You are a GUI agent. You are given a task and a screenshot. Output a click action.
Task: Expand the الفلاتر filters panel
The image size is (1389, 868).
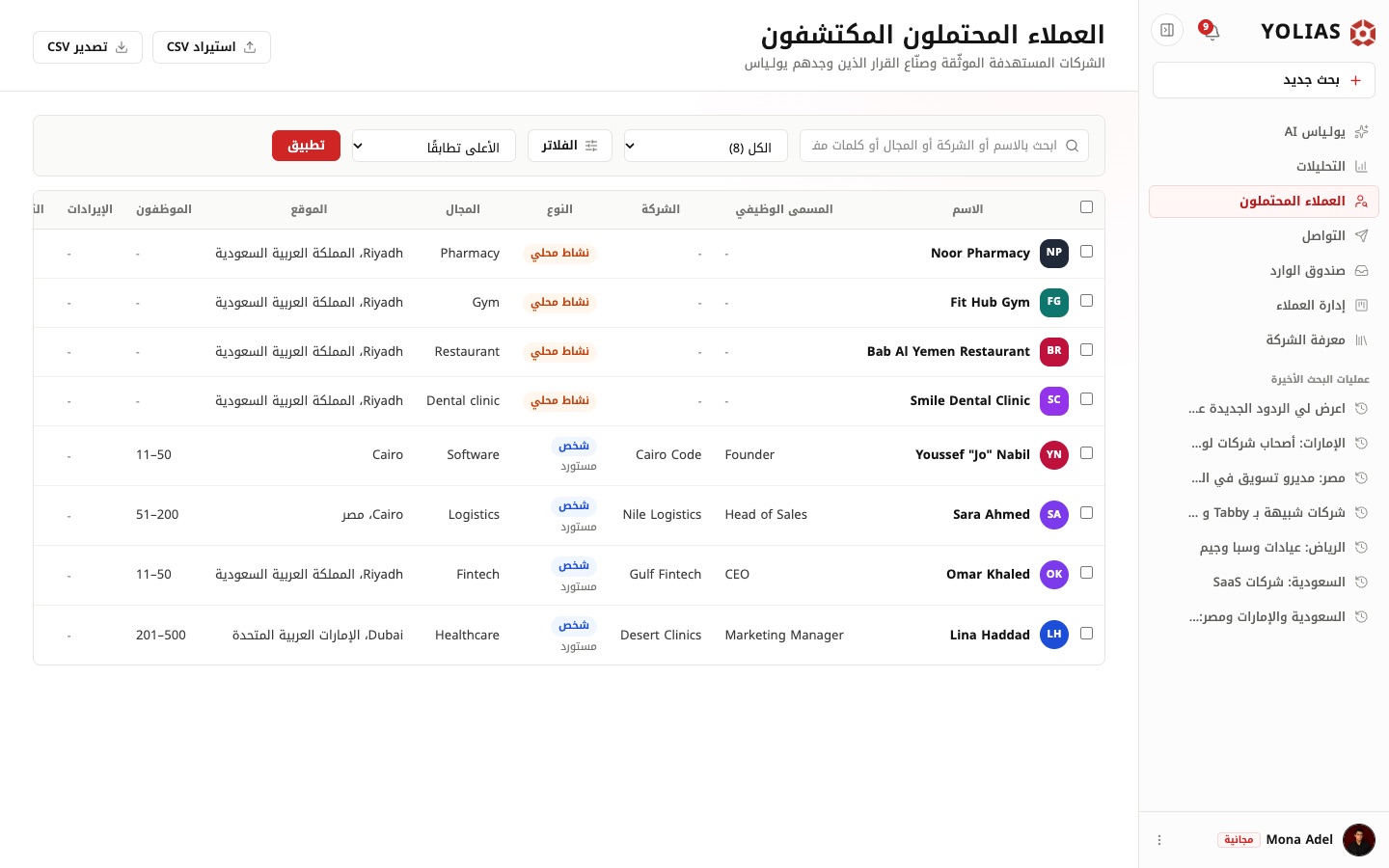point(570,146)
